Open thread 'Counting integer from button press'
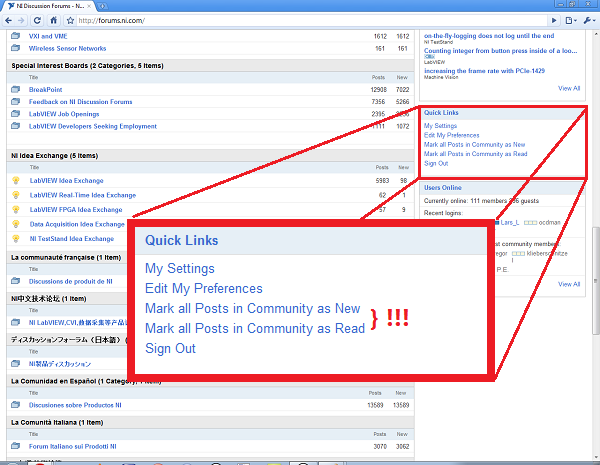 (501, 51)
